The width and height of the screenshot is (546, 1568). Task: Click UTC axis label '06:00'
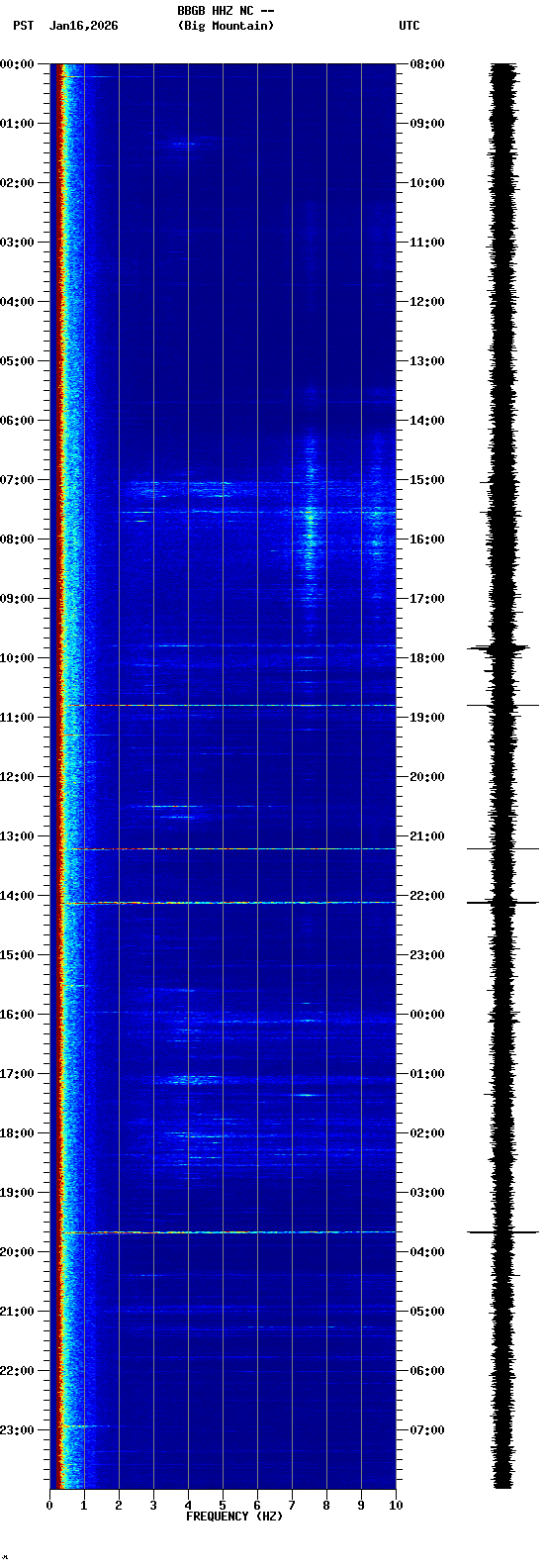pyautogui.click(x=427, y=1371)
